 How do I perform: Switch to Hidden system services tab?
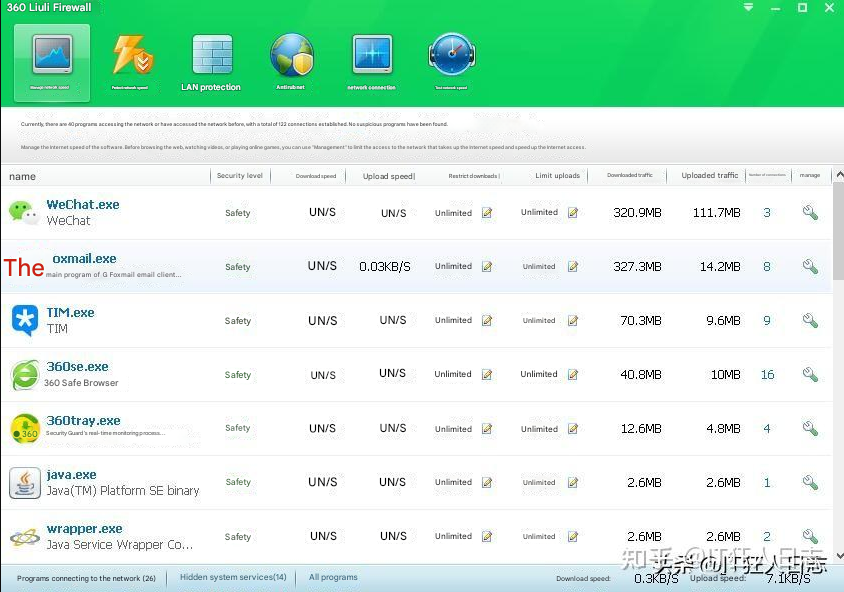pyautogui.click(x=233, y=577)
